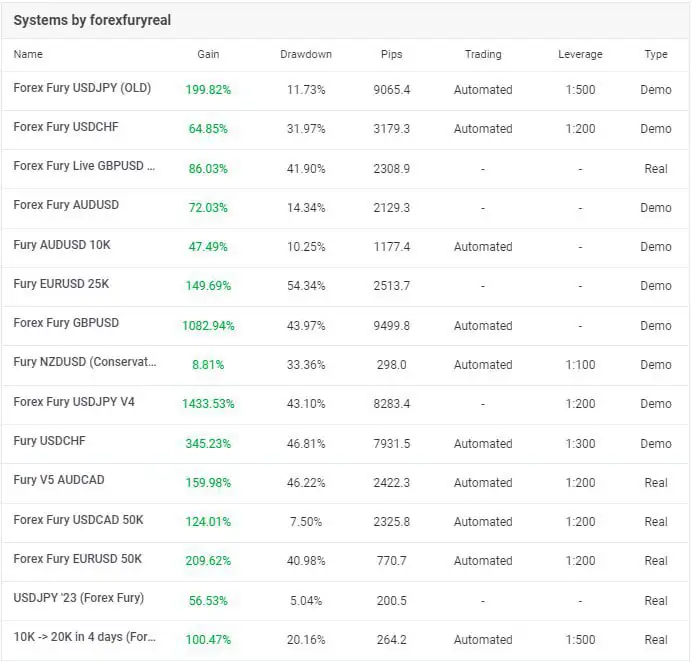The height and width of the screenshot is (662, 692).
Task: Open the Fury AUDUSD 10K system
Action: pyautogui.click(x=63, y=244)
